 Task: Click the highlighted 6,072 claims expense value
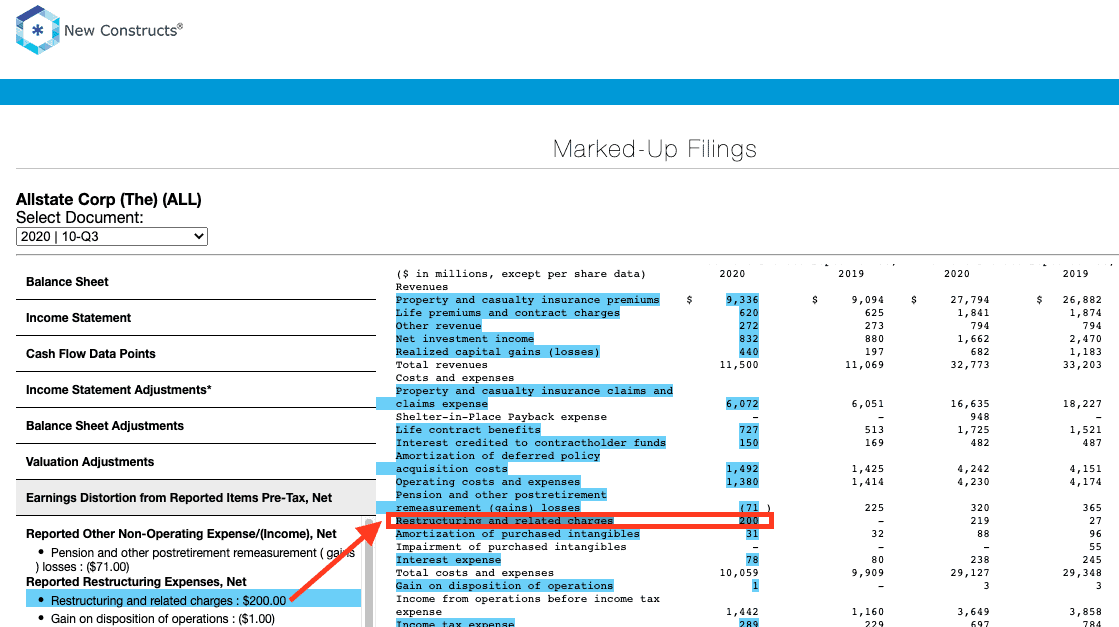pyautogui.click(x=742, y=404)
